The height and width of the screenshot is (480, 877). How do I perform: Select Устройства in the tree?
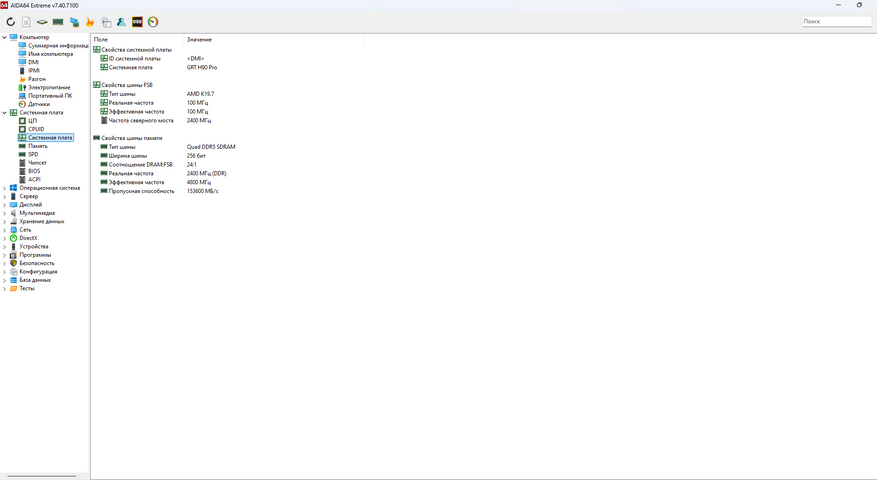click(34, 247)
